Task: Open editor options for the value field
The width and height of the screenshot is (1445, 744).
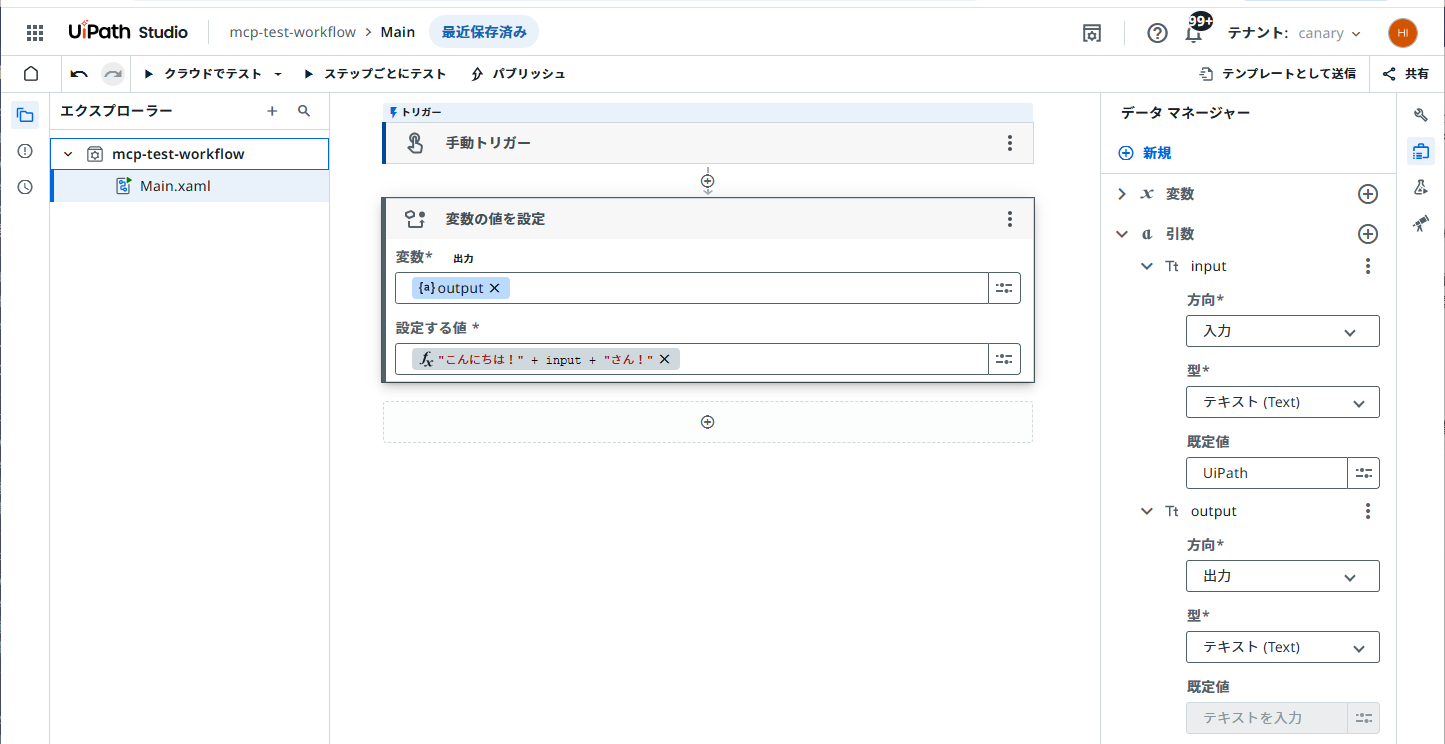Action: 1004,359
